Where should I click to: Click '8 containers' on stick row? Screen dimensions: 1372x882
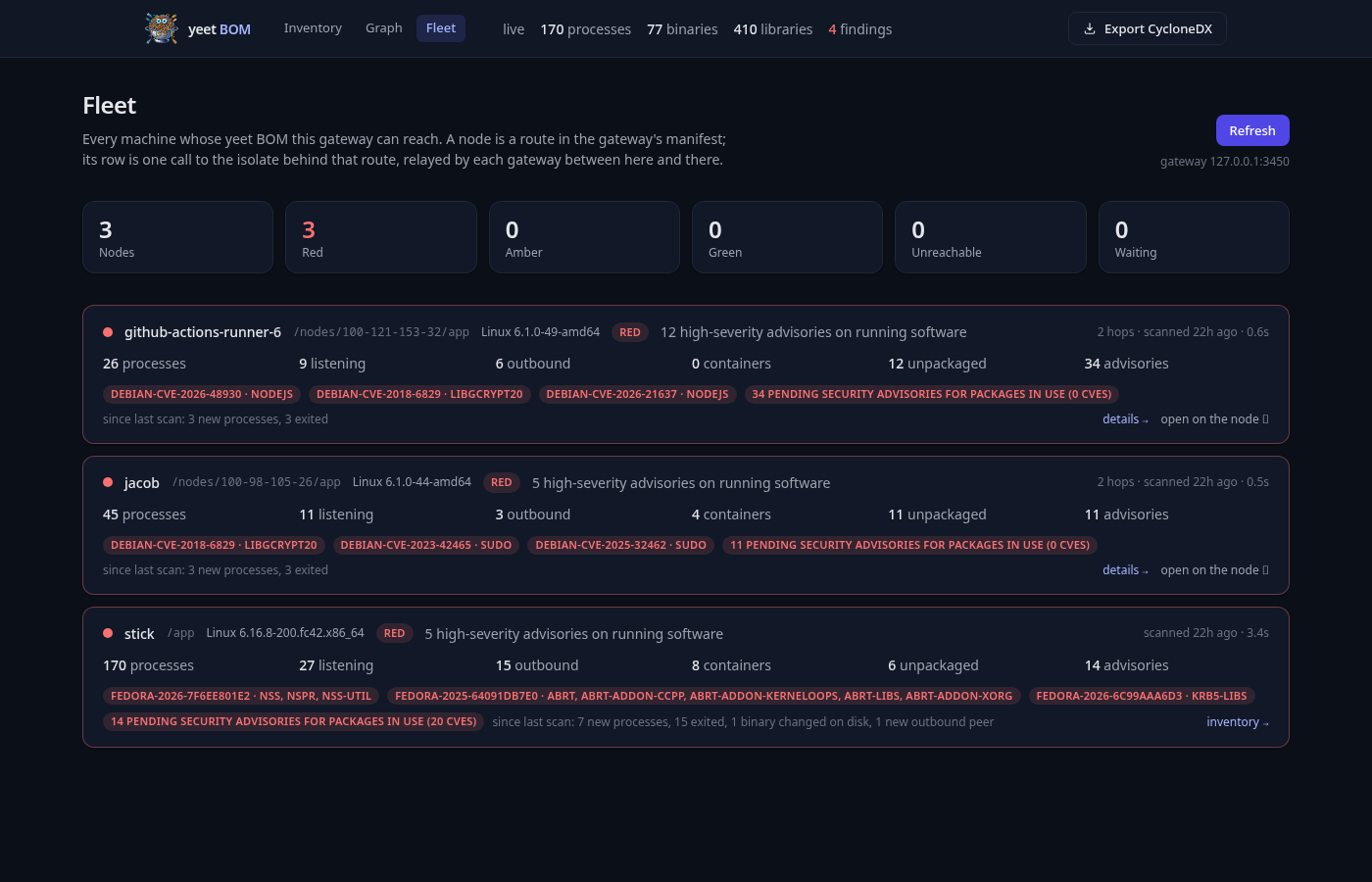click(731, 665)
